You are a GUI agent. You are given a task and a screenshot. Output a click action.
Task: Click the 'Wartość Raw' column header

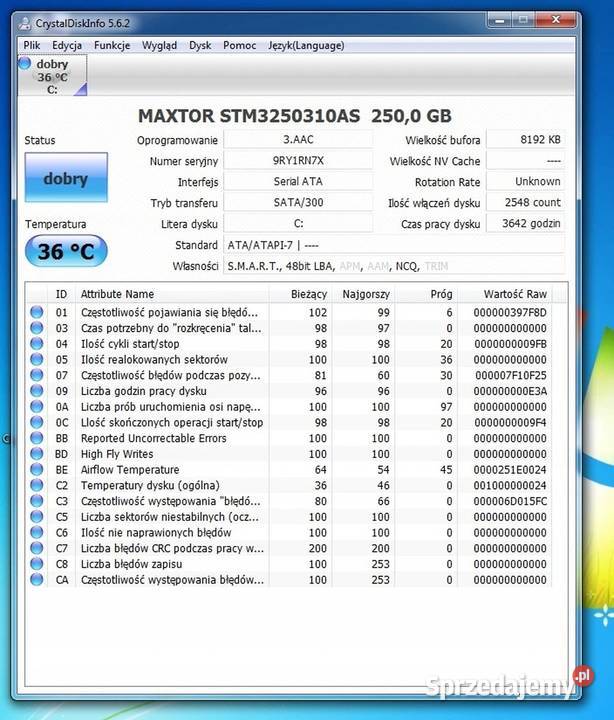(x=514, y=294)
